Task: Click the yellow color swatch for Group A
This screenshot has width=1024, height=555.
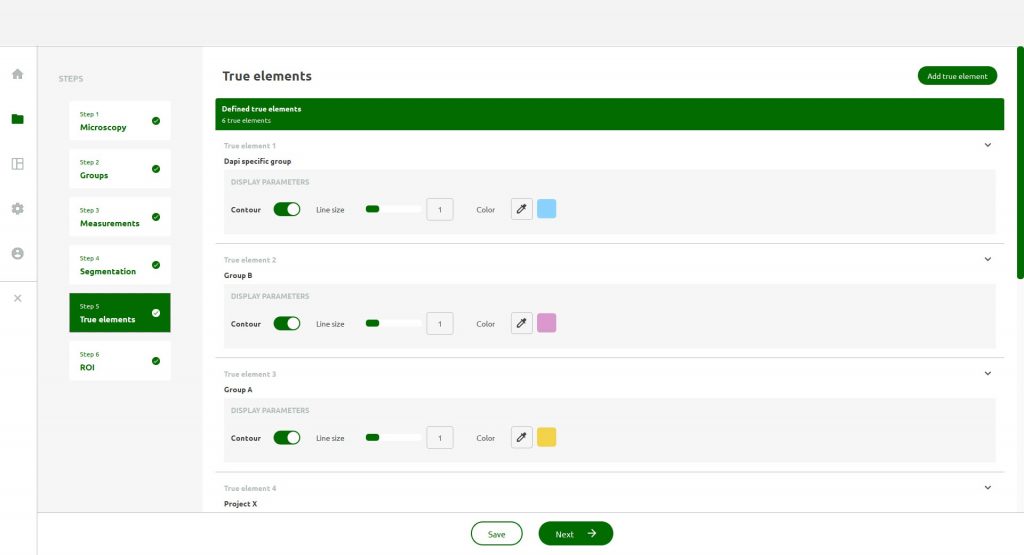Action: pos(546,437)
